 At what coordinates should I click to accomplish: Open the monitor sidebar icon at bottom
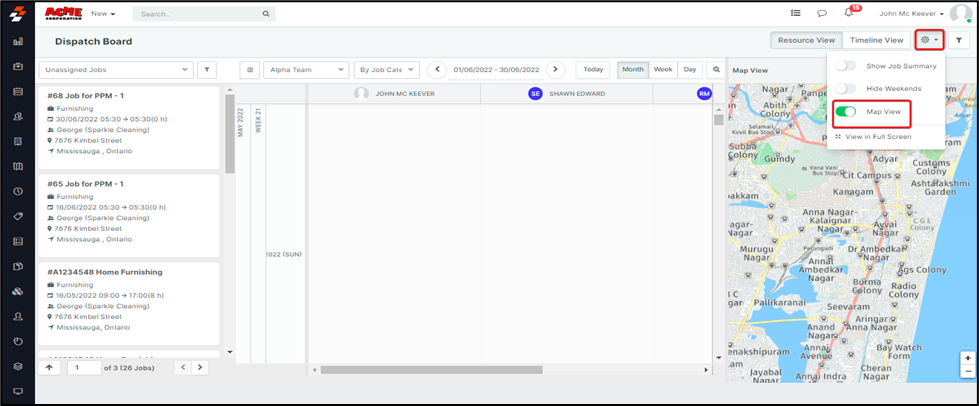18,391
